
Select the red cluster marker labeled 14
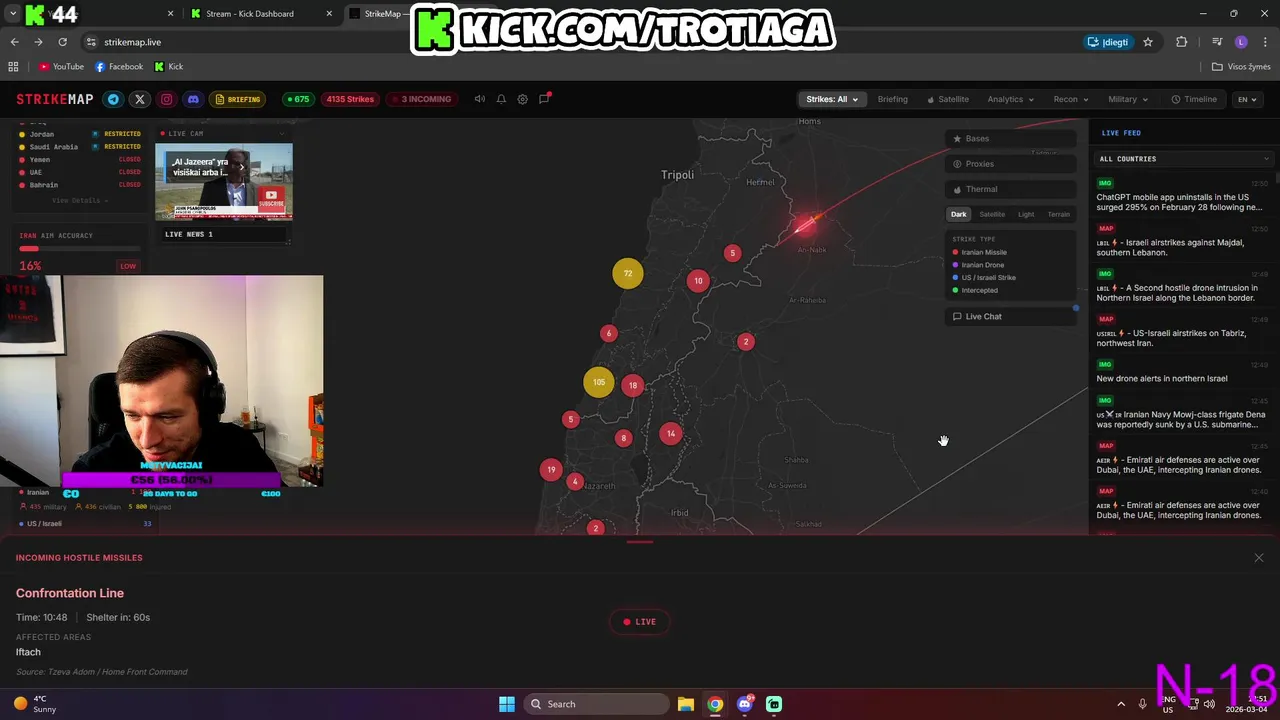click(x=671, y=434)
